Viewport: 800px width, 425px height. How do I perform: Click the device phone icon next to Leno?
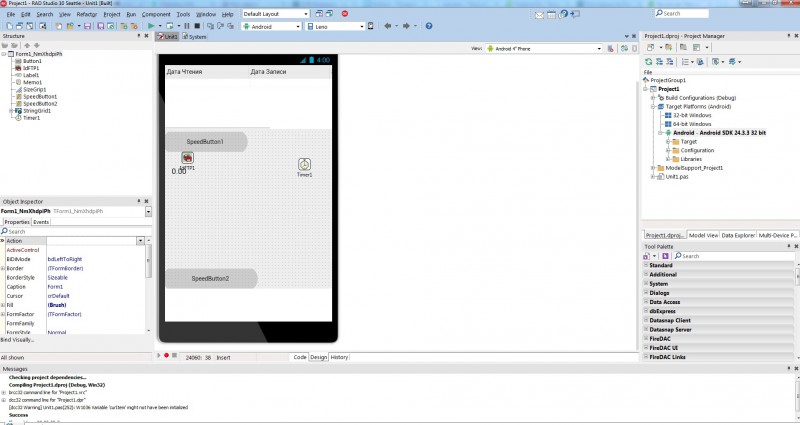[x=371, y=26]
